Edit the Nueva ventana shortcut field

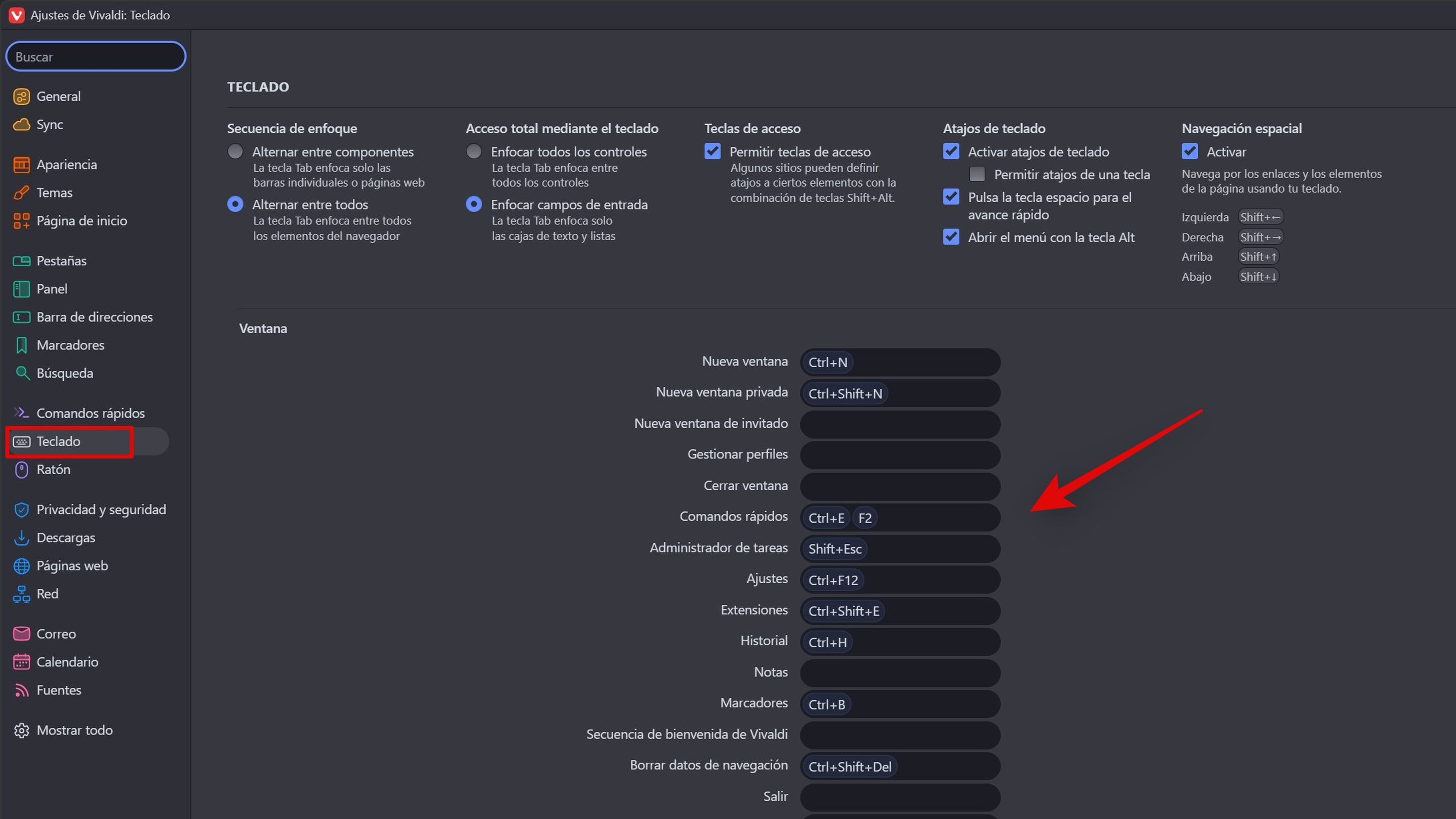coord(901,362)
